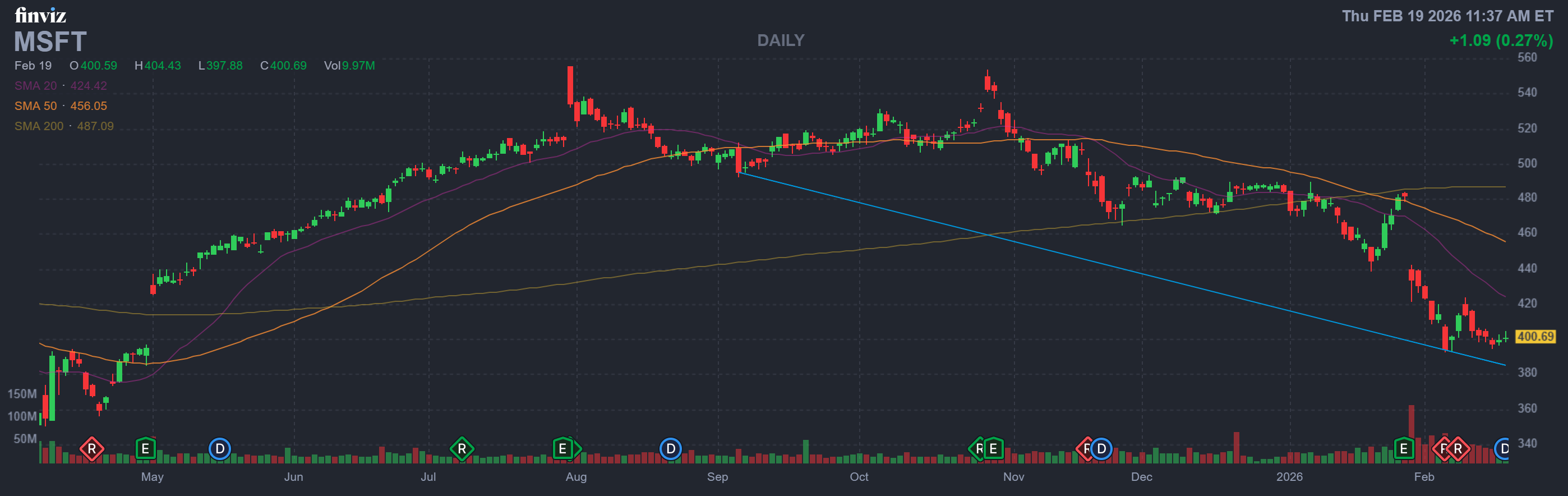Select the blue D dividend marker in May
This screenshot has height=496, width=1568.
(220, 449)
